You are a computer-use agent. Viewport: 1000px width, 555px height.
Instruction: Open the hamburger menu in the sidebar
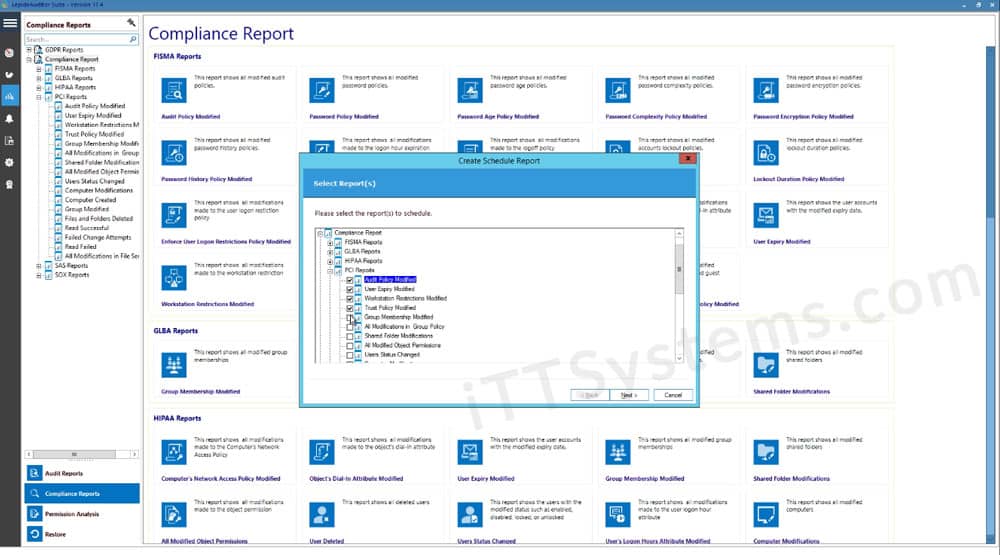coord(10,24)
